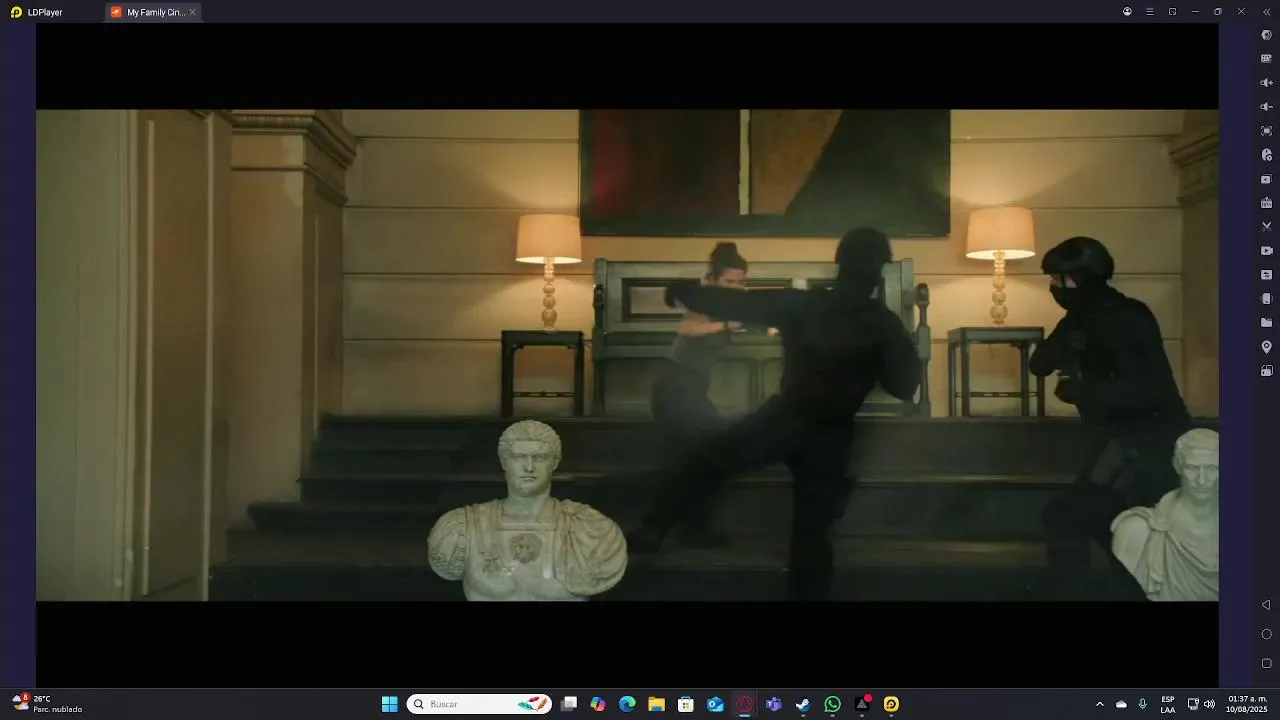Open LDPlayer settings gear in sidebar
1280x720 pixels.
point(1266,35)
